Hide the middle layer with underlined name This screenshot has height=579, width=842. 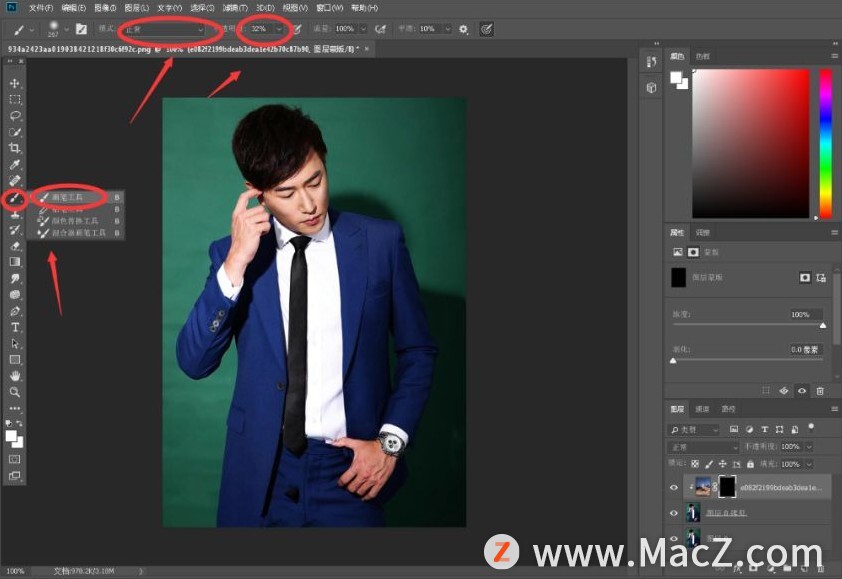(674, 513)
